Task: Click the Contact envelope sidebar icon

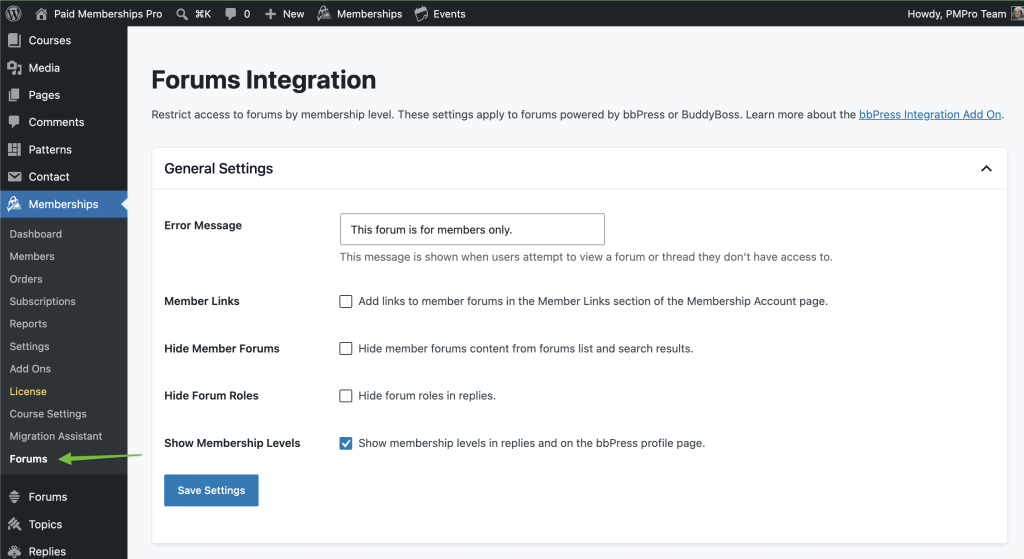Action: (14, 177)
